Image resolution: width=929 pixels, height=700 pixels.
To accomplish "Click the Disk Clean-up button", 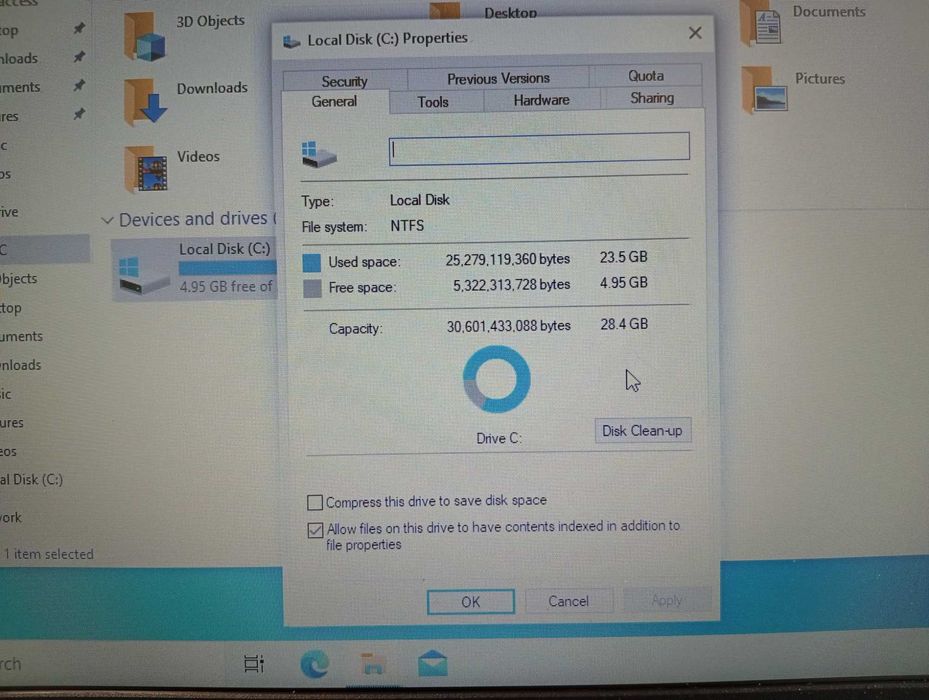I will tap(642, 431).
